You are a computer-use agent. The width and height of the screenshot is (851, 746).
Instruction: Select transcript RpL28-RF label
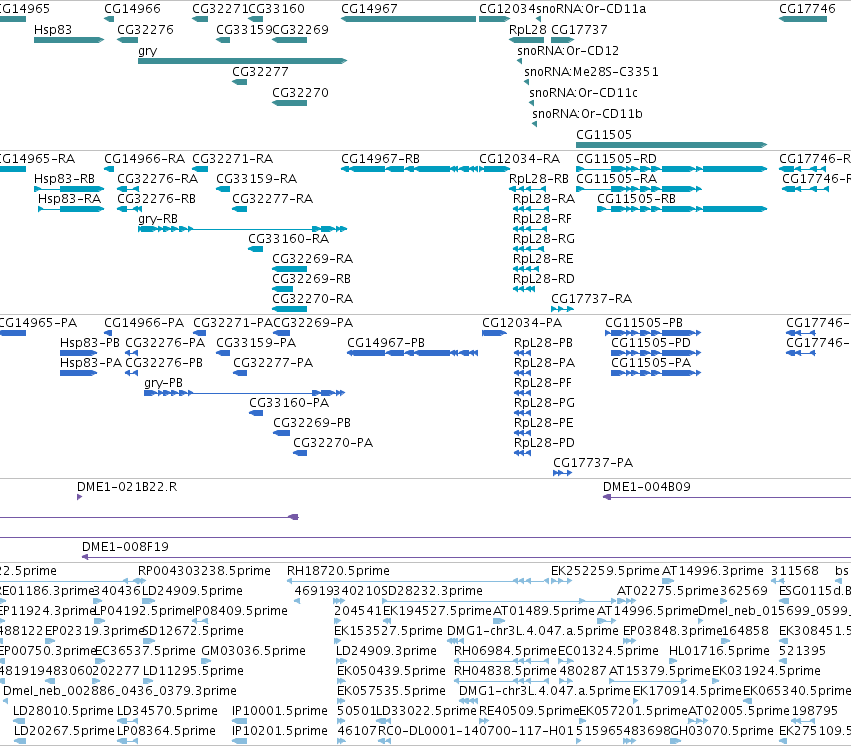point(542,219)
